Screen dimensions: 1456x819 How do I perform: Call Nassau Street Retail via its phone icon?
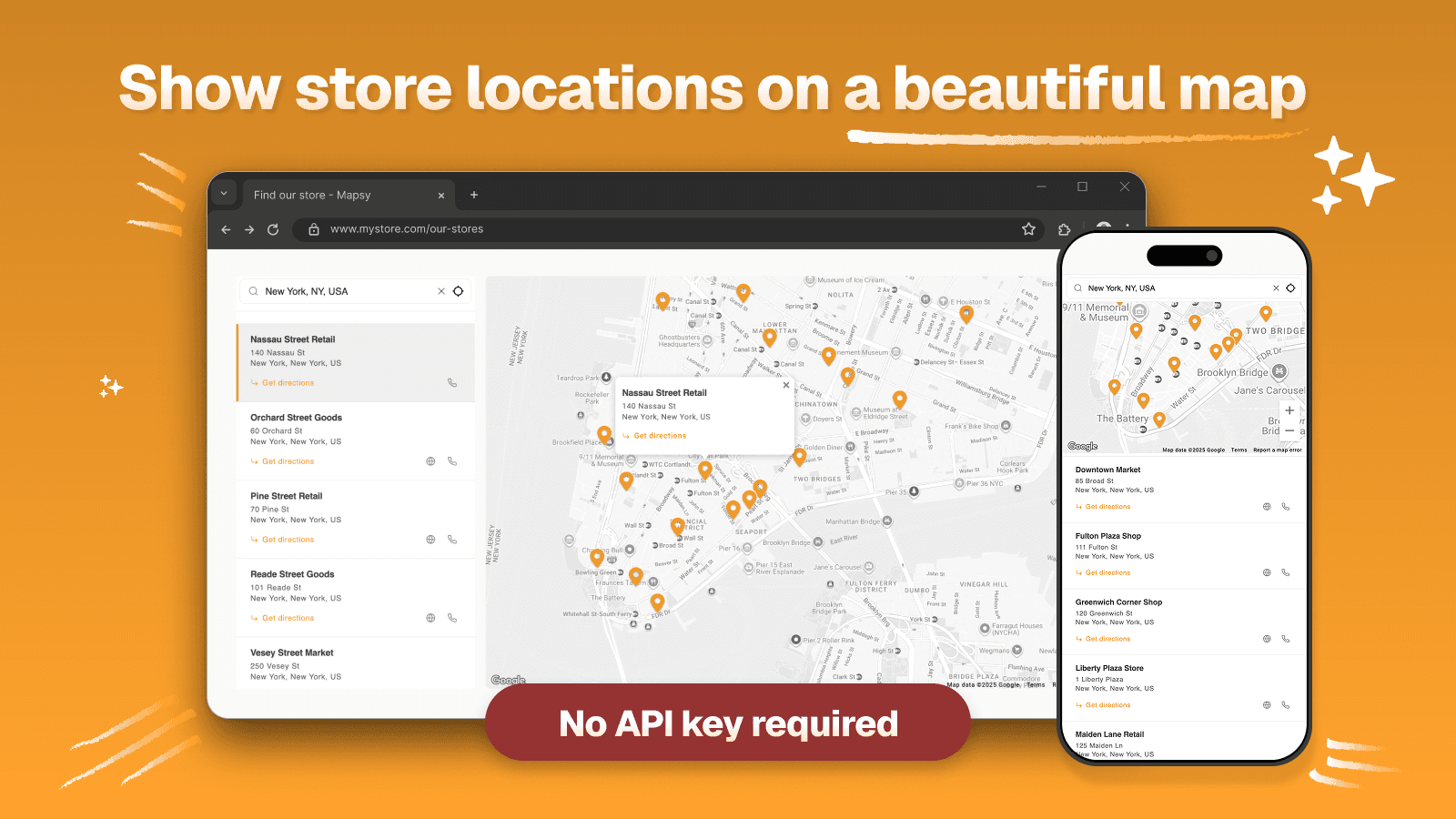point(452,382)
